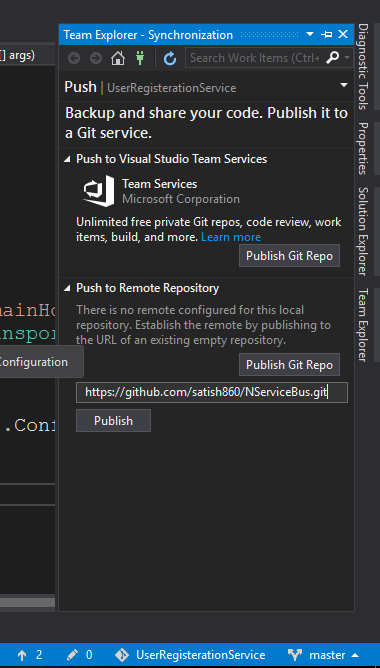Open the Push page dropdown arrow

(x=344, y=85)
